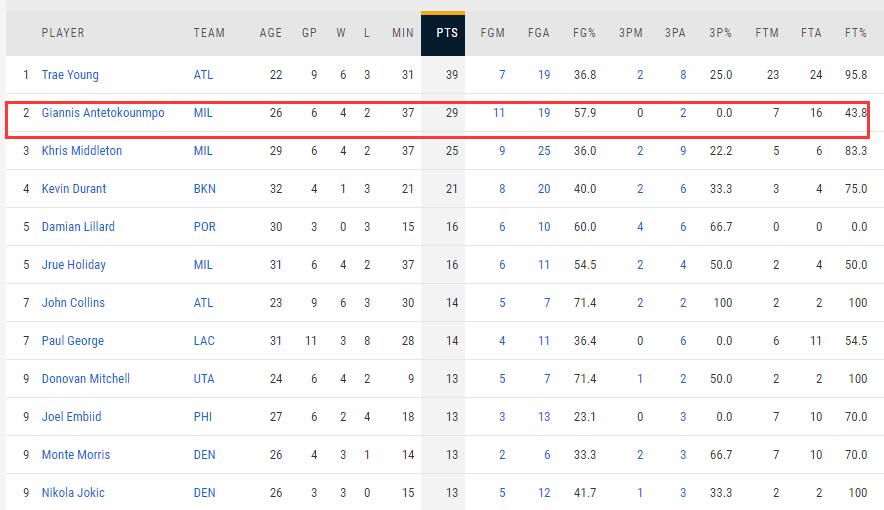
Task: Open UTA team link for Donovan Mitchell
Action: point(204,379)
